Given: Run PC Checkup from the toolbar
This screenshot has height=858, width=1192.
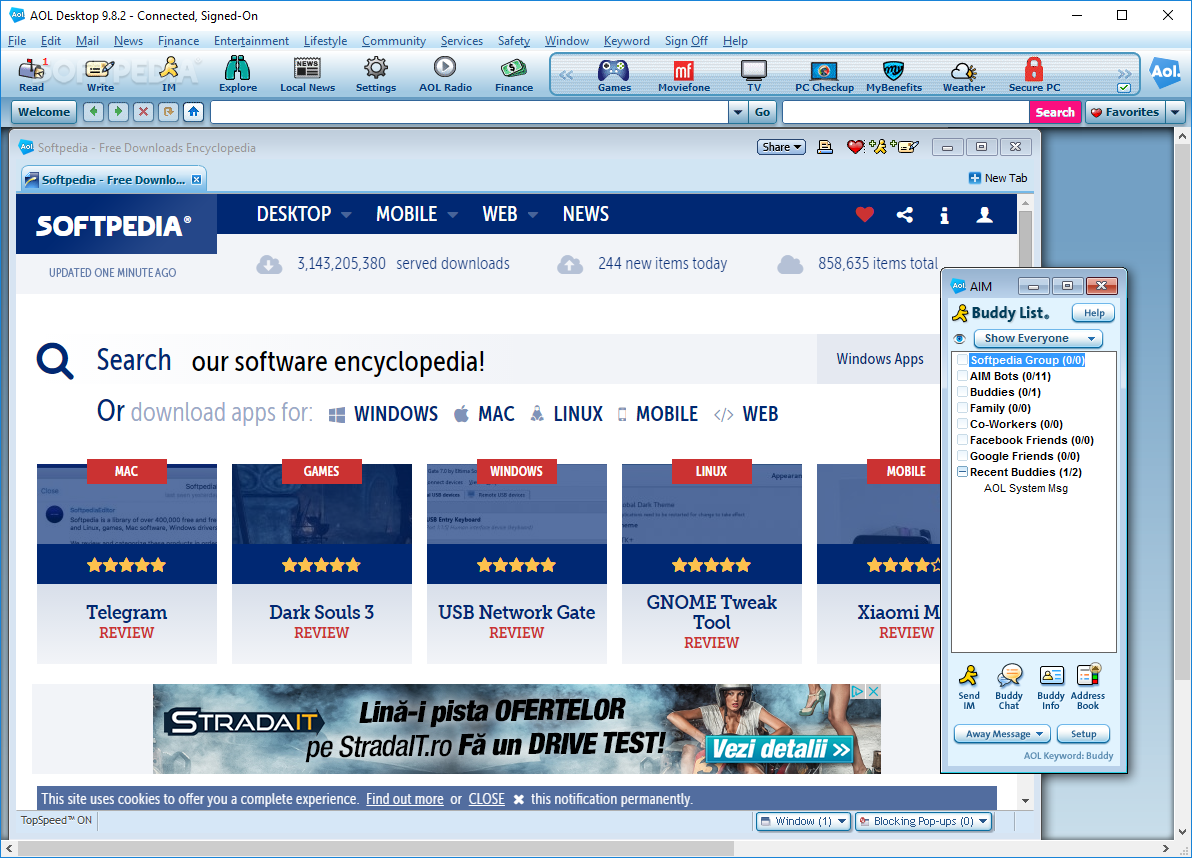Looking at the screenshot, I should point(823,73).
